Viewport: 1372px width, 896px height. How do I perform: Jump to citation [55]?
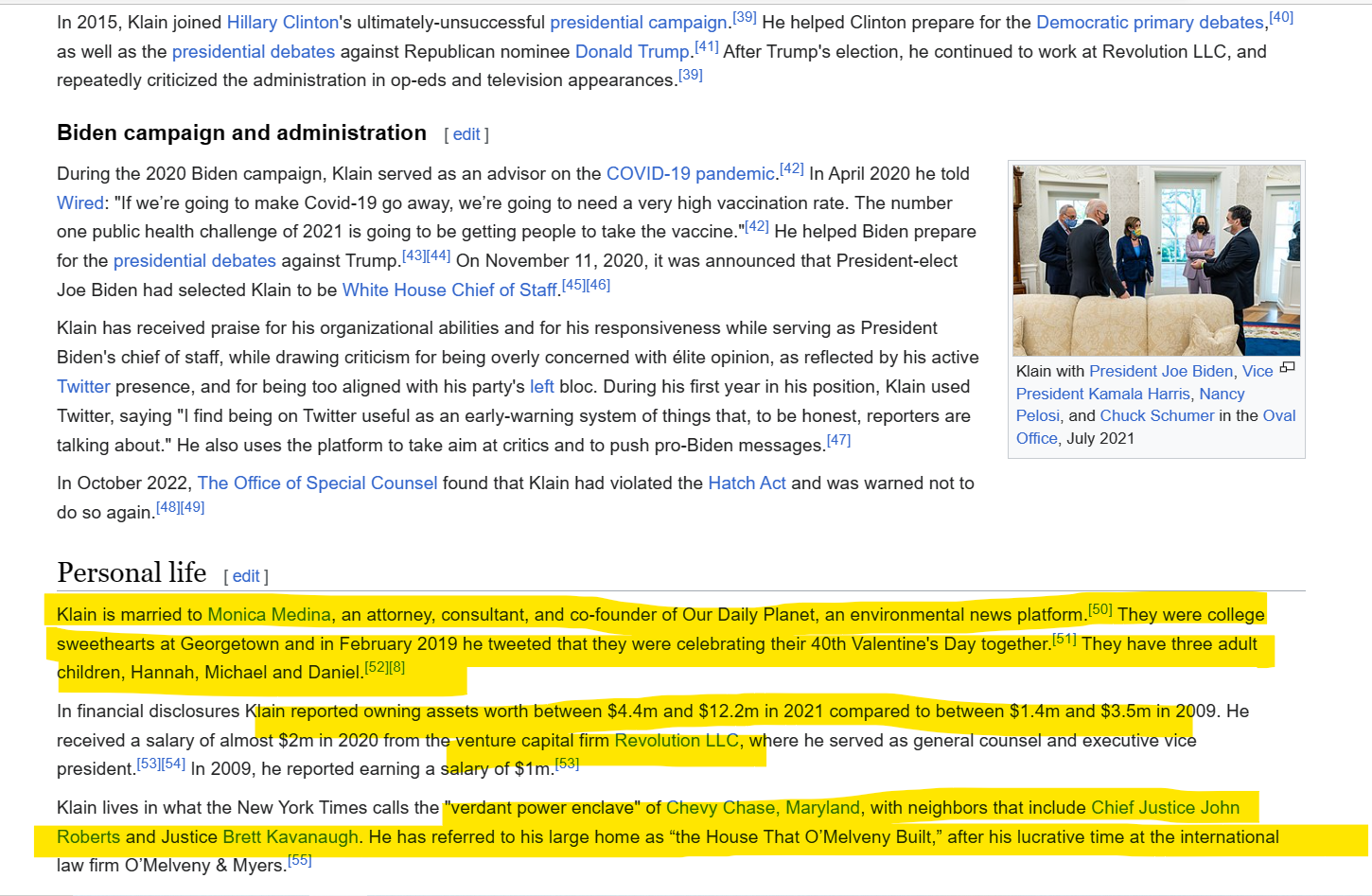coord(300,860)
